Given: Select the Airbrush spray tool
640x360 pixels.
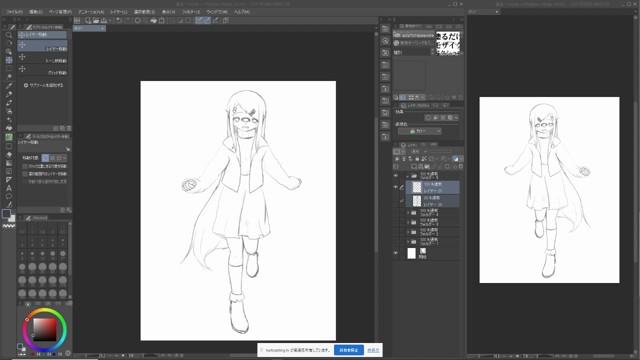Looking at the screenshot, I should point(9,111).
